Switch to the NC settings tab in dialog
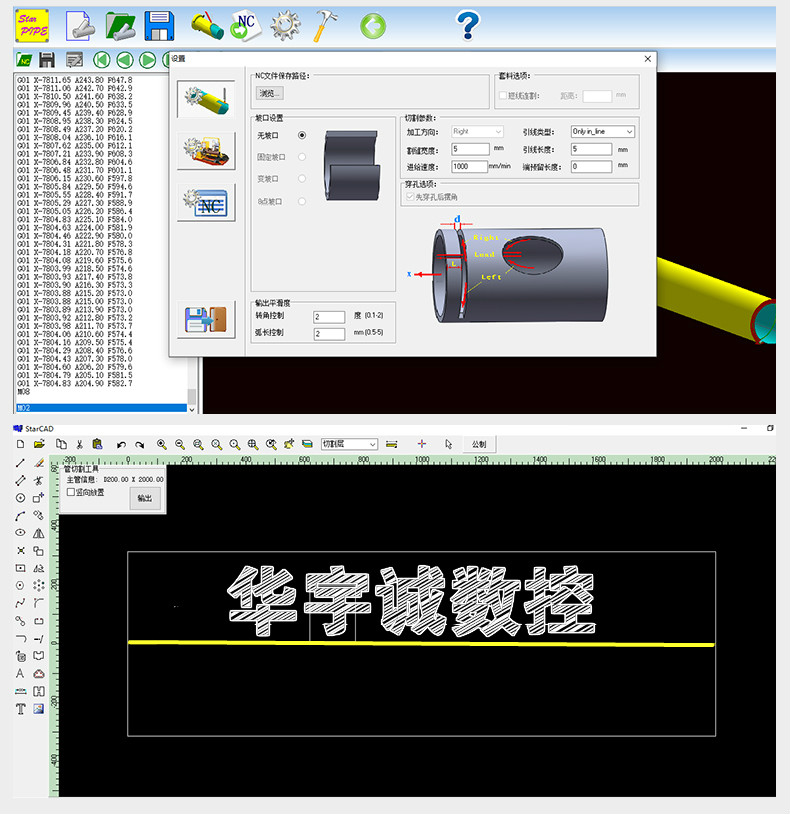This screenshot has height=814, width=790. point(204,204)
